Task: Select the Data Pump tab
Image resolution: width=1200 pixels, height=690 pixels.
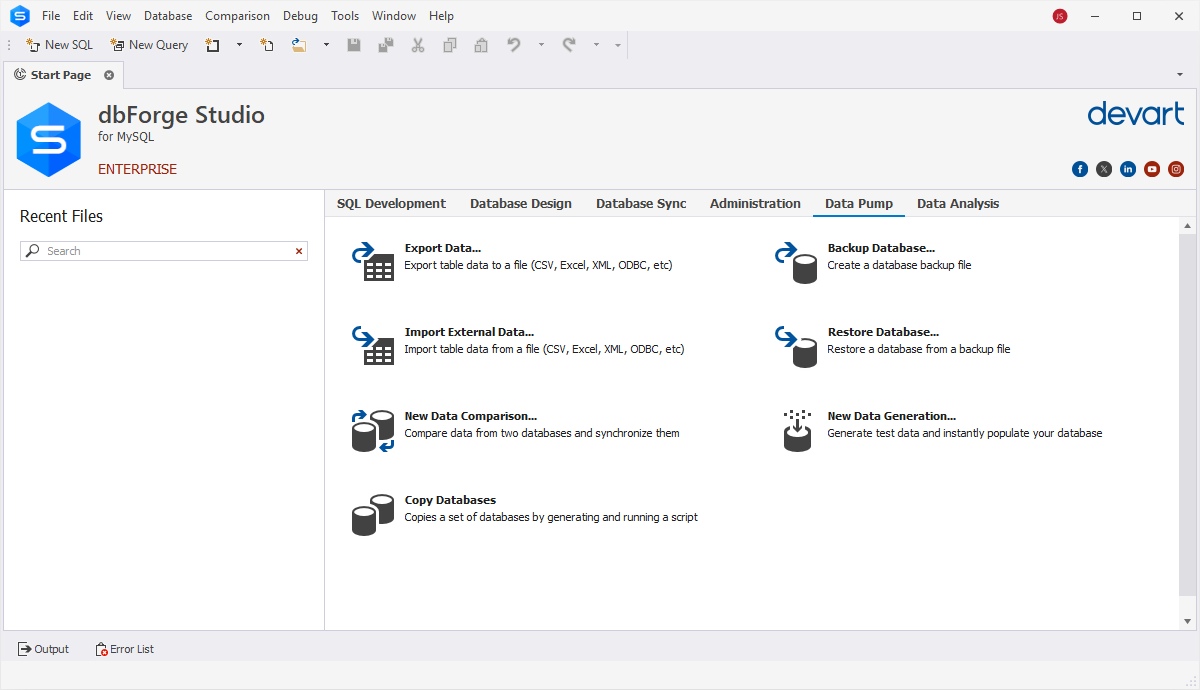Action: coord(859,203)
